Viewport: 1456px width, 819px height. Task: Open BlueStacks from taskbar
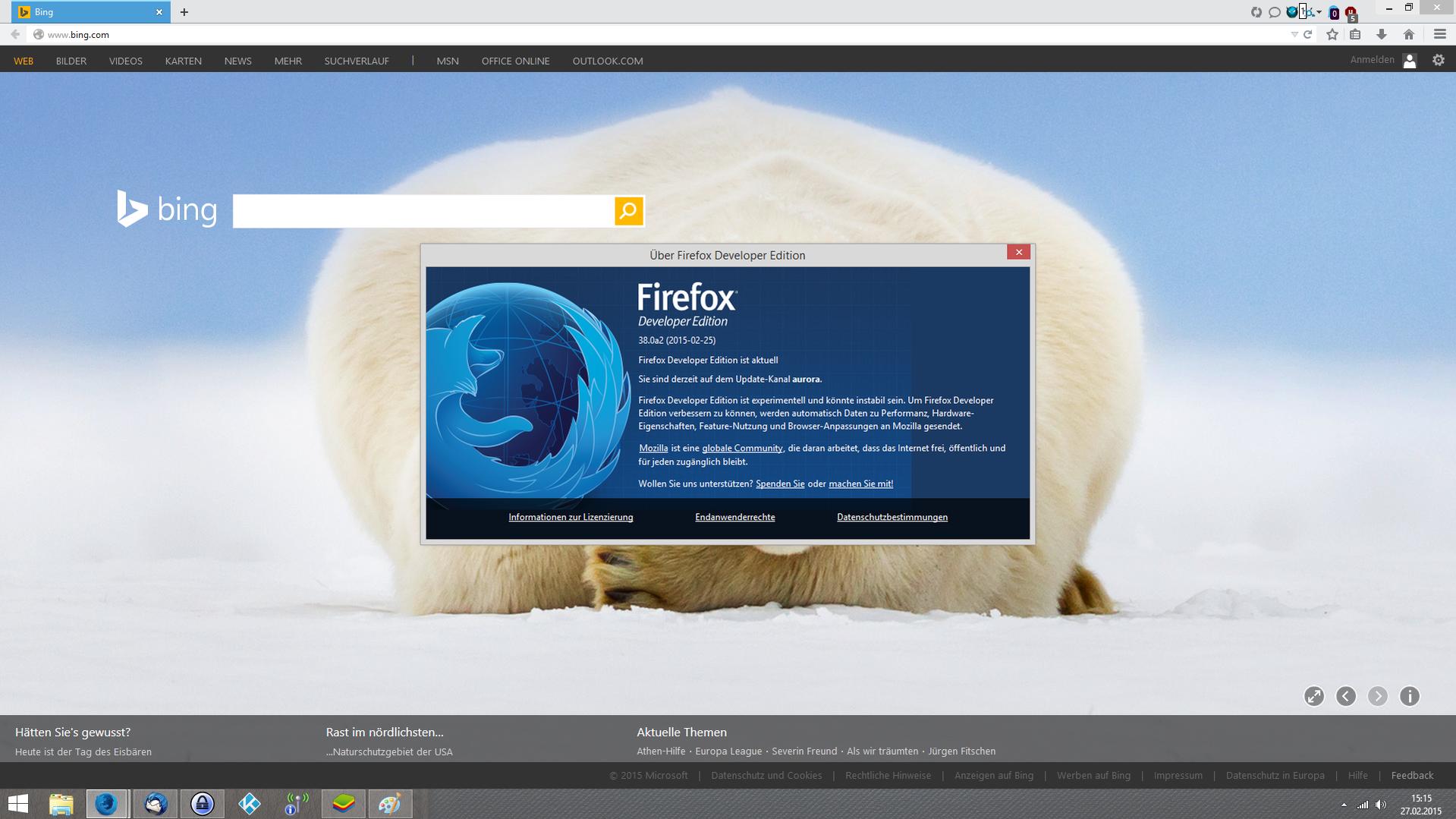pos(344,804)
